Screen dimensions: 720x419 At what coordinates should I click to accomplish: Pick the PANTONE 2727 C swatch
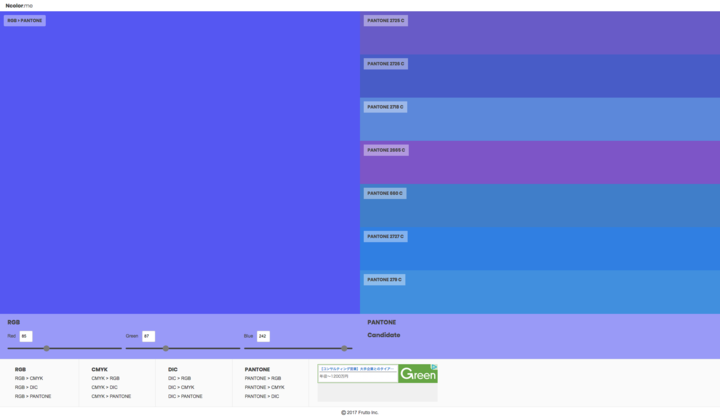coord(540,248)
